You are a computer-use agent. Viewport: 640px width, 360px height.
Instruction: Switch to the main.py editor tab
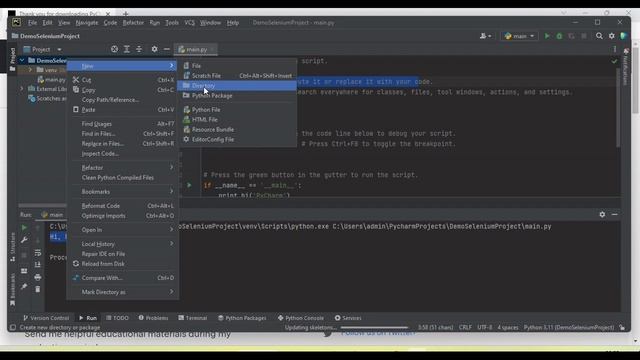196,49
